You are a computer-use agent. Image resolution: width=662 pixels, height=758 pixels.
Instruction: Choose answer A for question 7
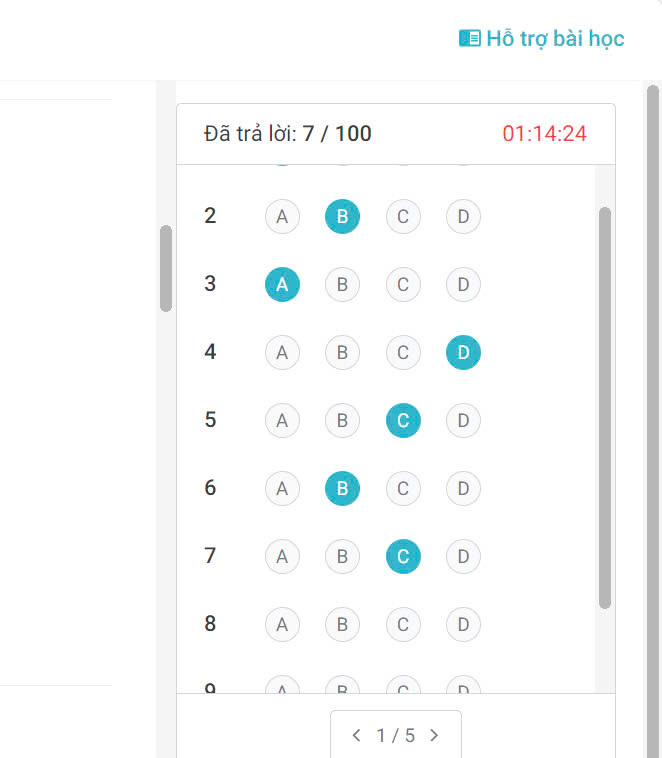coord(282,556)
